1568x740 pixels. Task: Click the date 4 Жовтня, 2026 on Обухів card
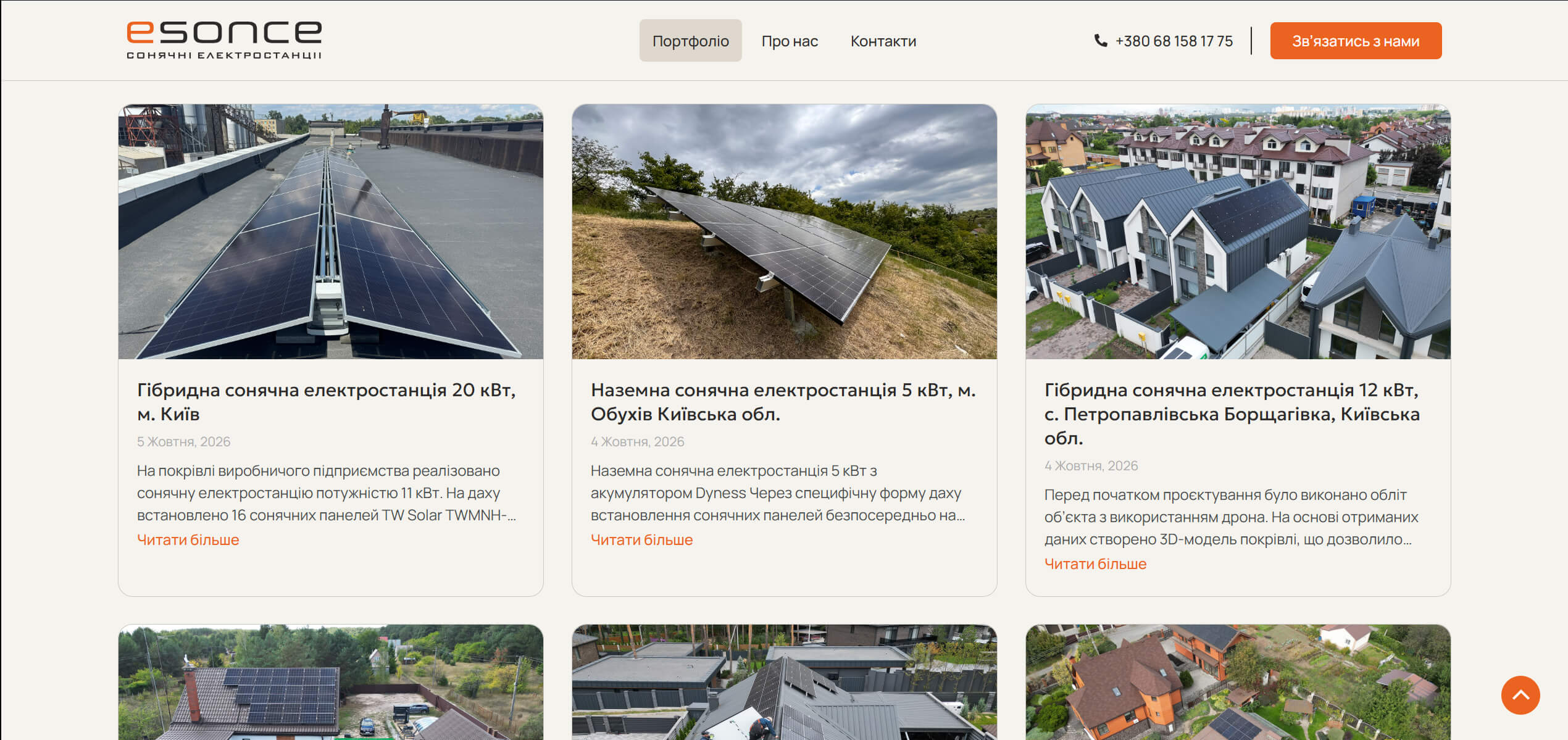(x=637, y=441)
